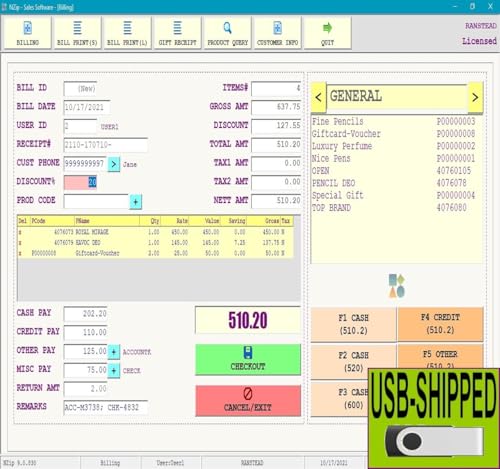Click the User ID field
The height and width of the screenshot is (469, 500).
point(80,126)
